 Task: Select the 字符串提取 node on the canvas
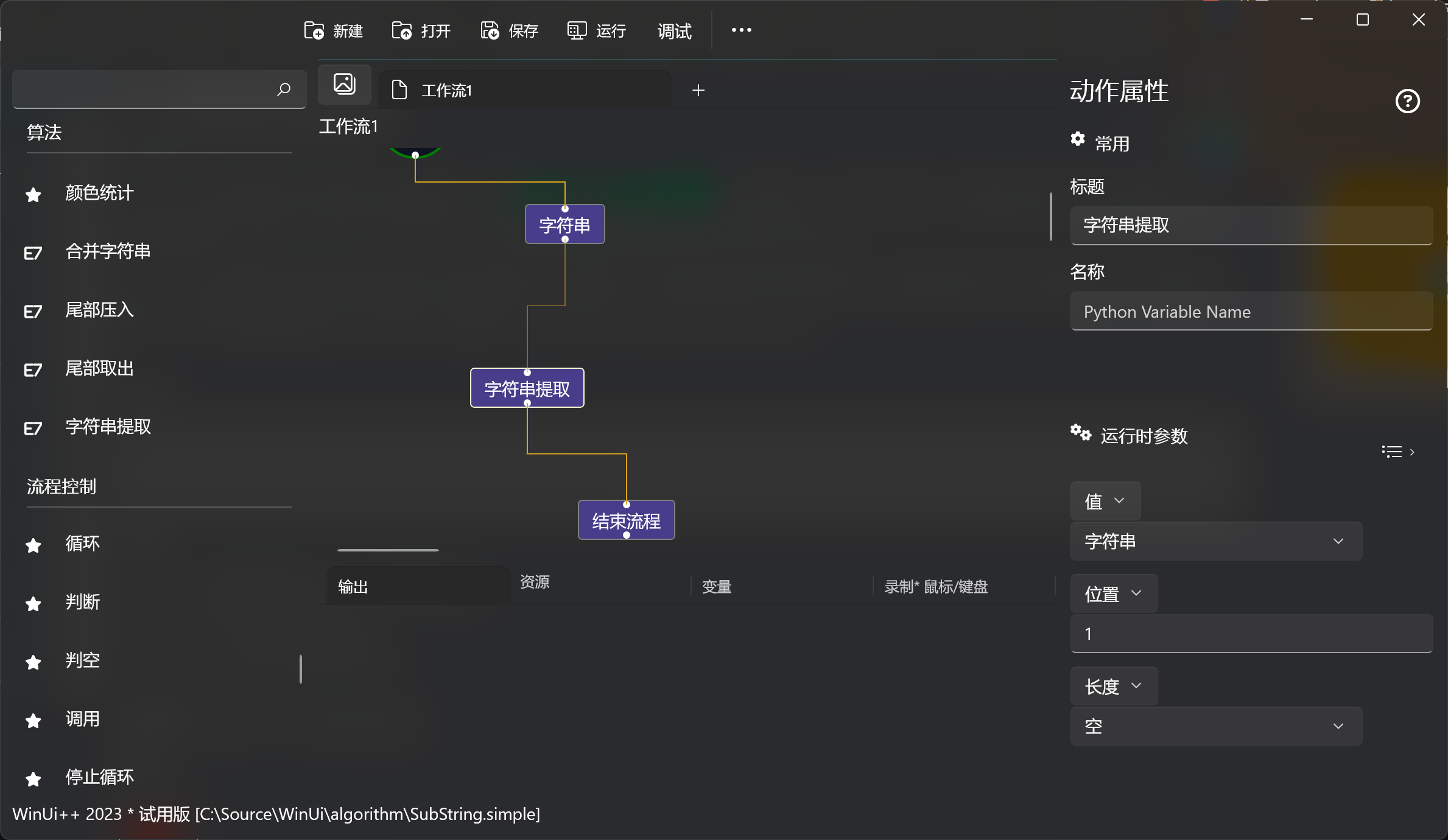point(526,387)
